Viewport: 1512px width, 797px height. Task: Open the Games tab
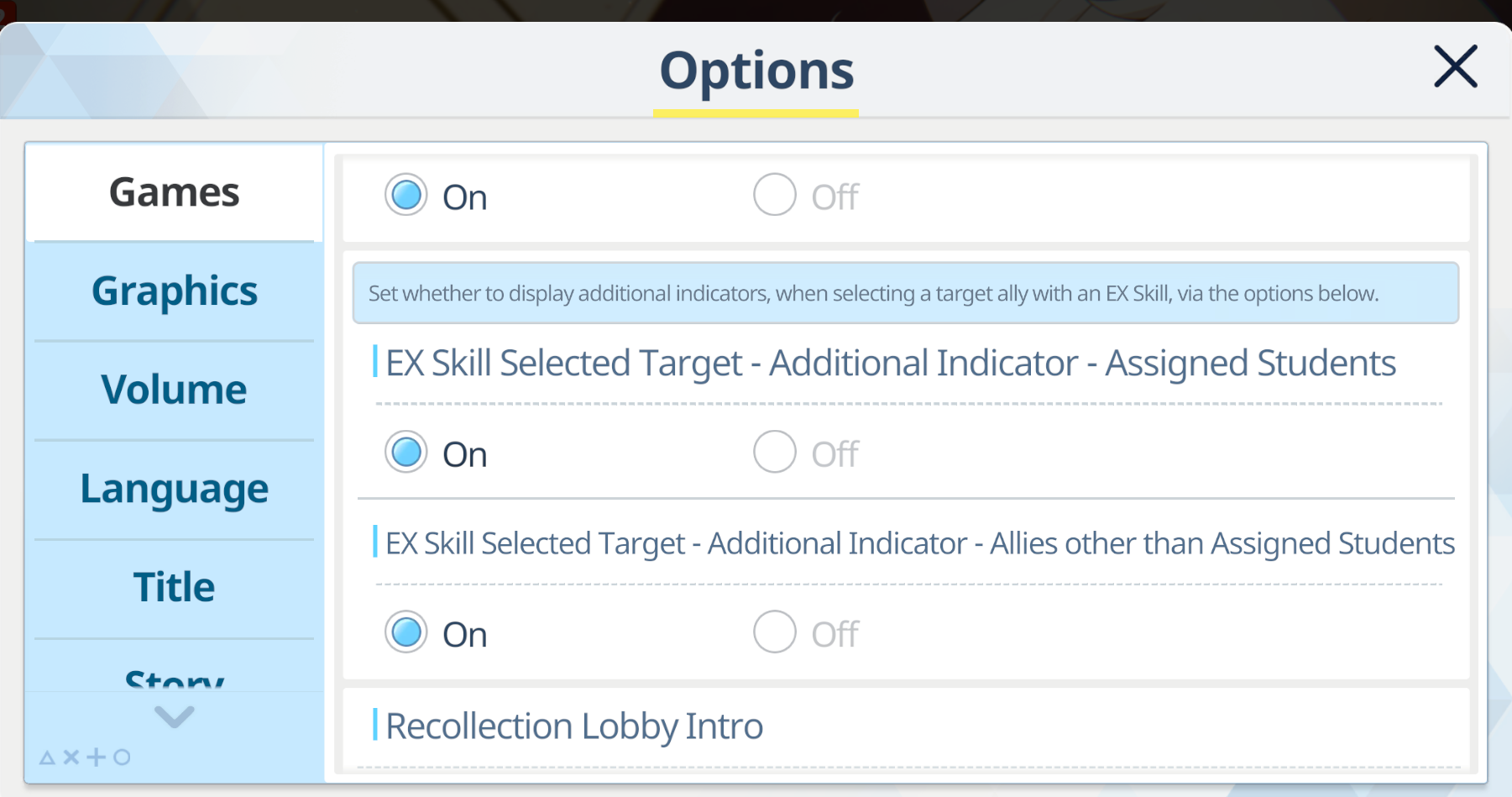175,192
